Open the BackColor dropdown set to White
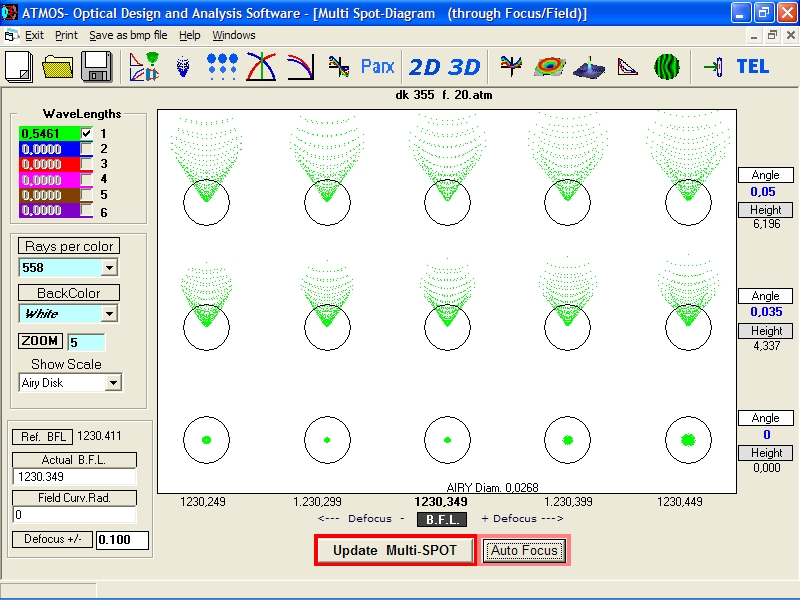Screen dimensions: 800x600 [109, 314]
